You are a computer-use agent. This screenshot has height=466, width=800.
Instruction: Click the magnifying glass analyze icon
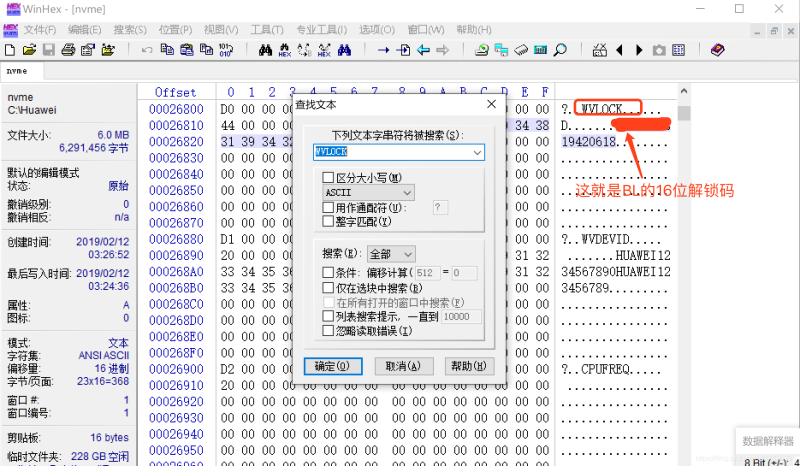(560, 50)
